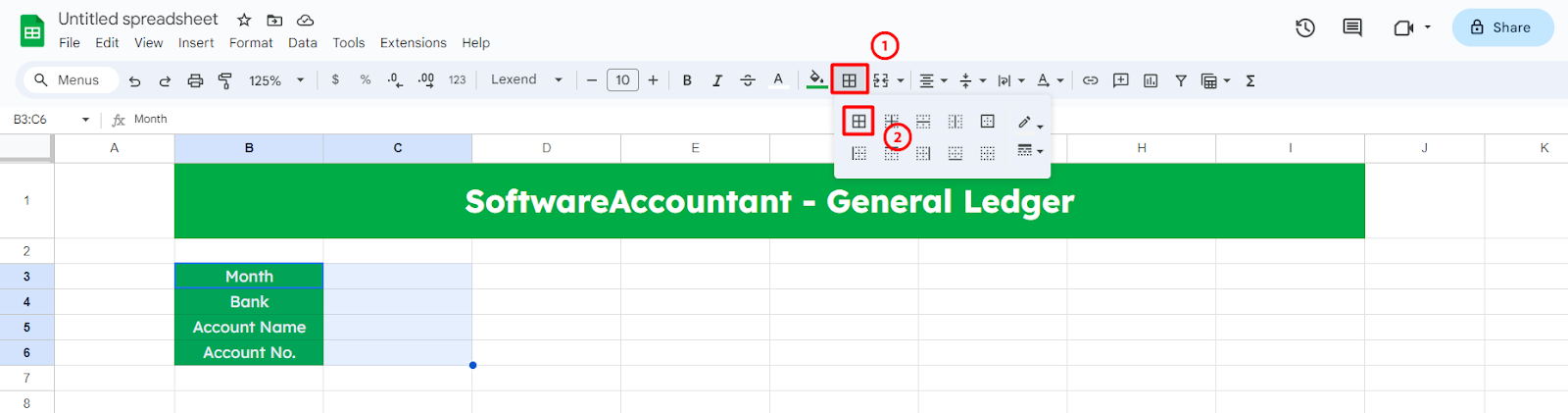Viewport: 1568px width, 413px height.
Task: Create a filter
Action: (x=1181, y=80)
